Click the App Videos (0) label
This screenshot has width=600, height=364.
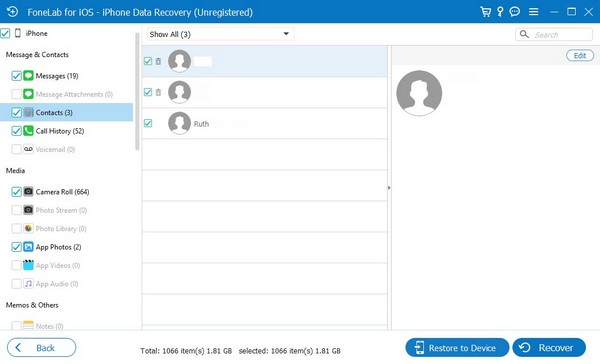(x=58, y=265)
